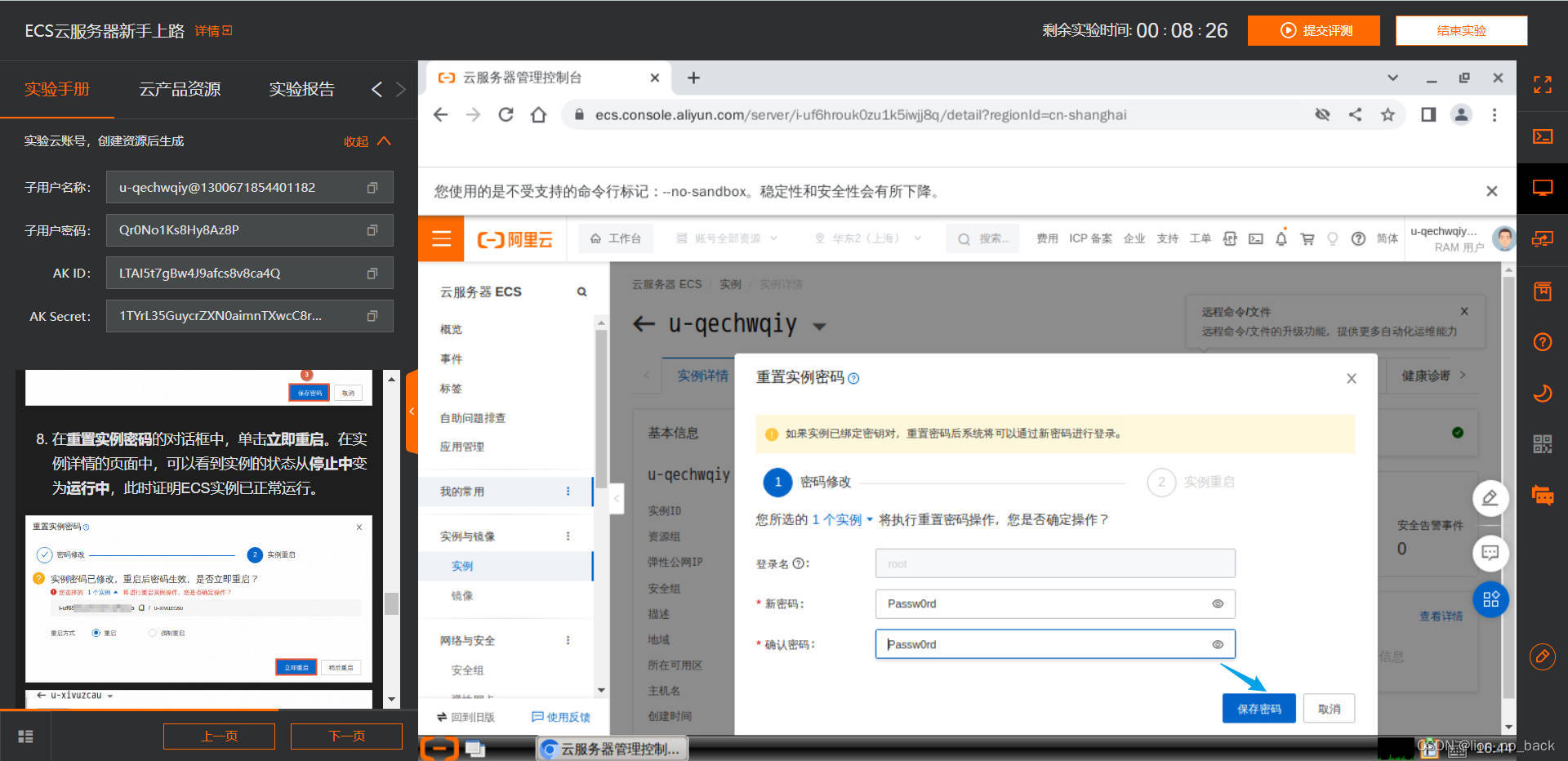This screenshot has width=1568, height=761.
Task: Go to next manual page 下一页
Action: 346,737
